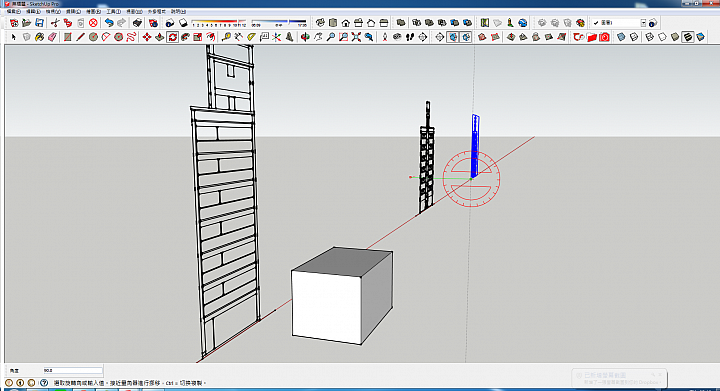Click the Save floppy disk icon
The height and width of the screenshot is (391, 720).
point(39,22)
